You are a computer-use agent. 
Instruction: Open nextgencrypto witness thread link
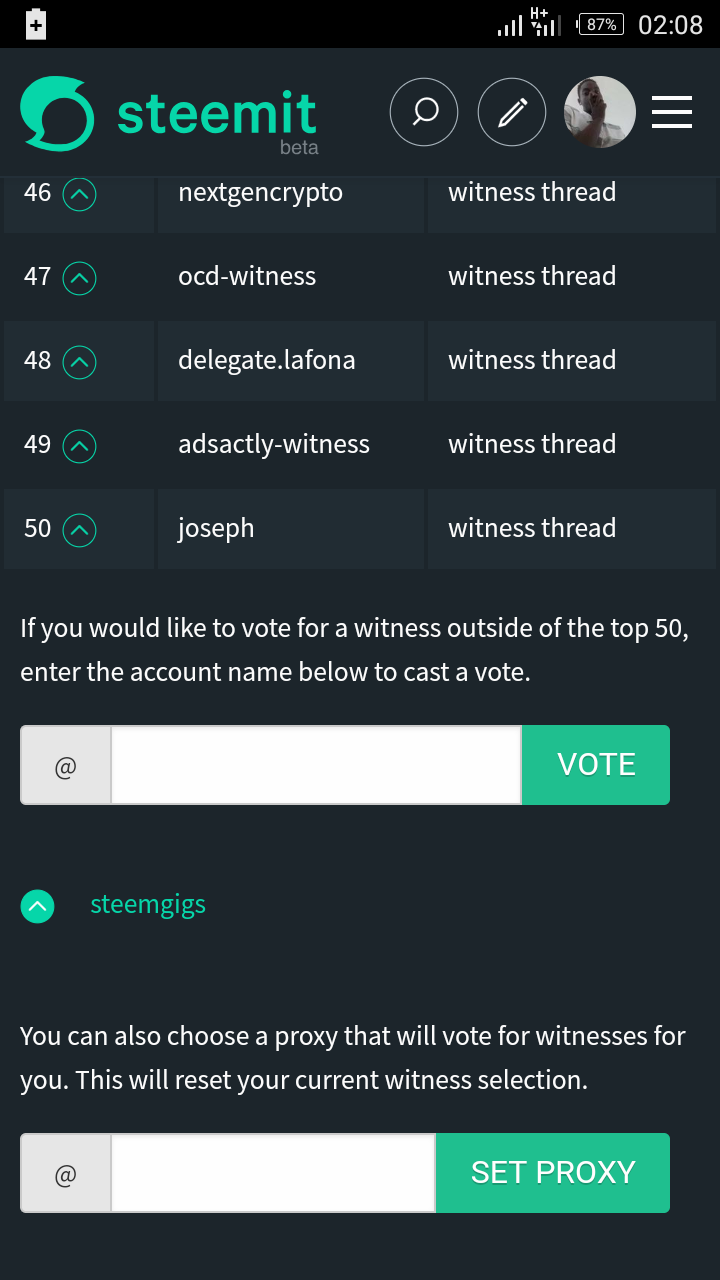point(532,192)
